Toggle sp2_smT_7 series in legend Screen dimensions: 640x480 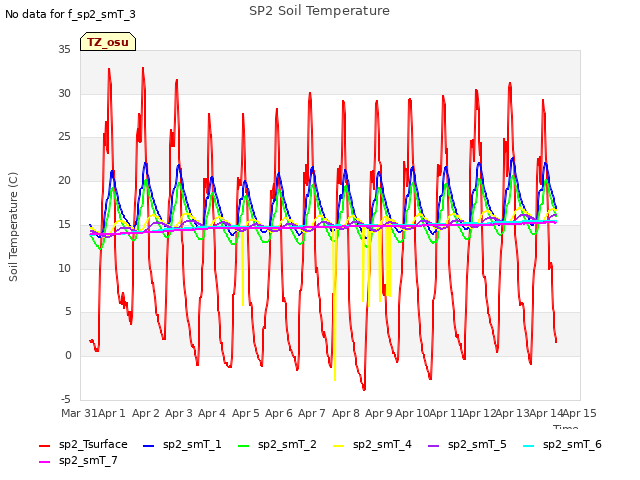[x=78, y=460]
